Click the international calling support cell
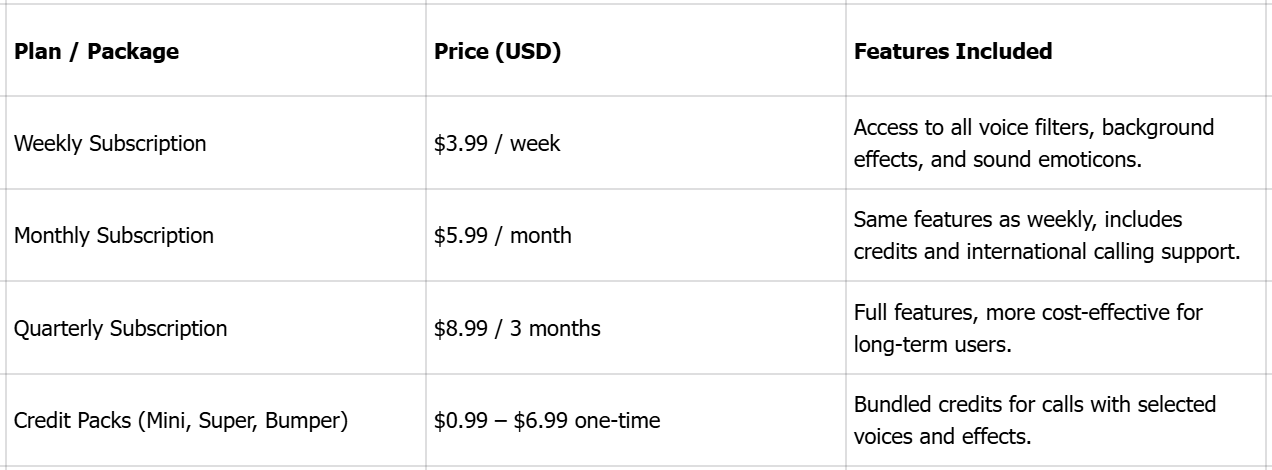This screenshot has height=470, width=1272. click(1046, 236)
